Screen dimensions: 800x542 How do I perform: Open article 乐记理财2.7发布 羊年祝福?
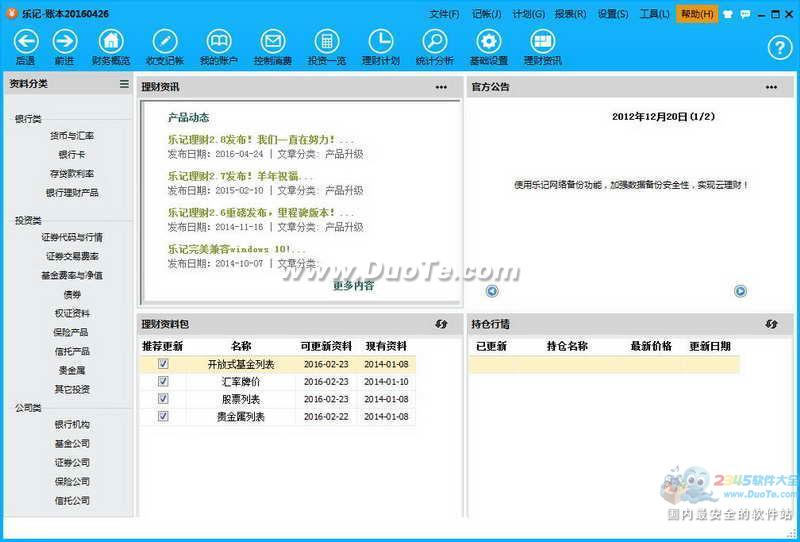click(240, 176)
